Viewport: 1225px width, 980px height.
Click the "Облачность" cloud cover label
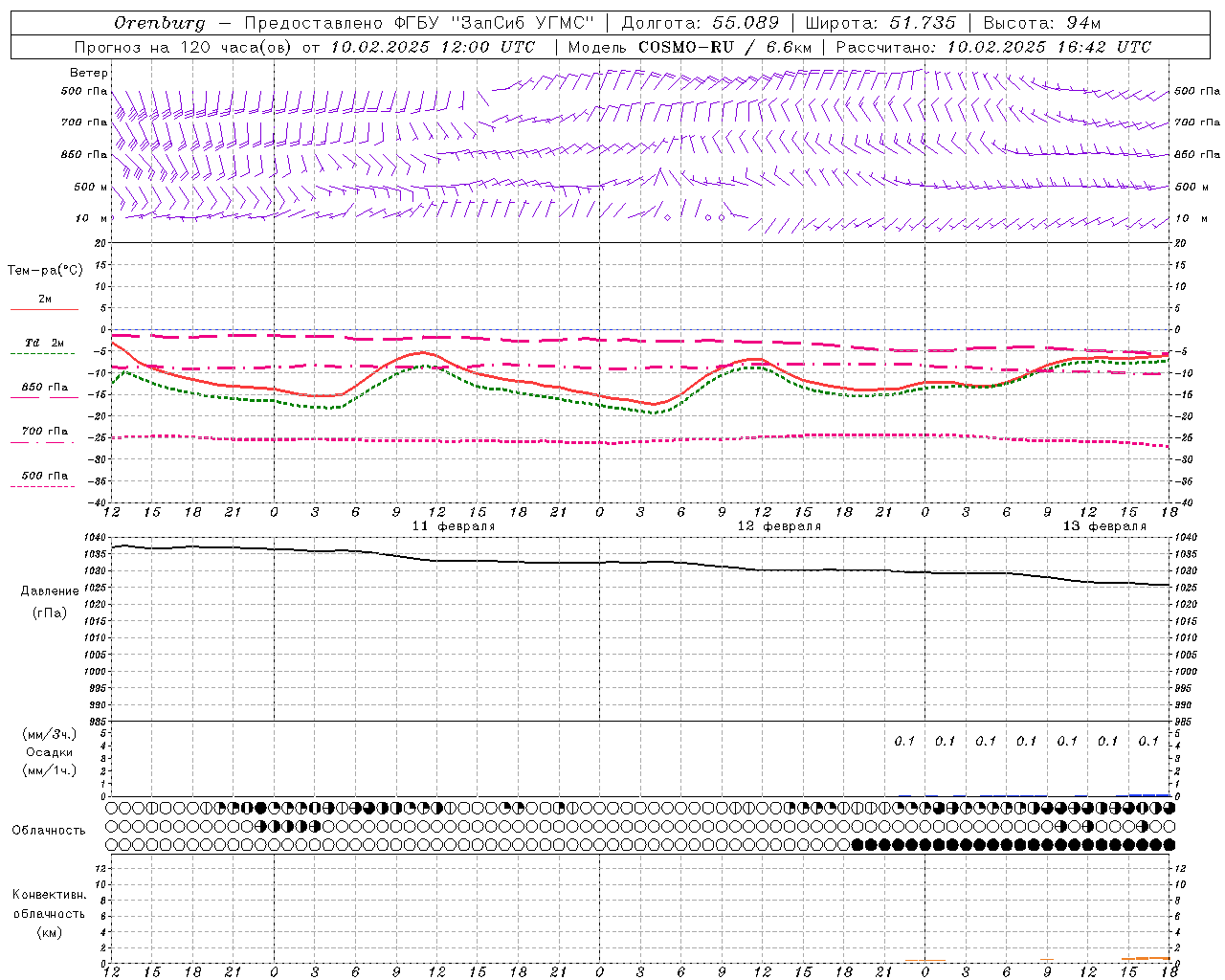(x=49, y=831)
